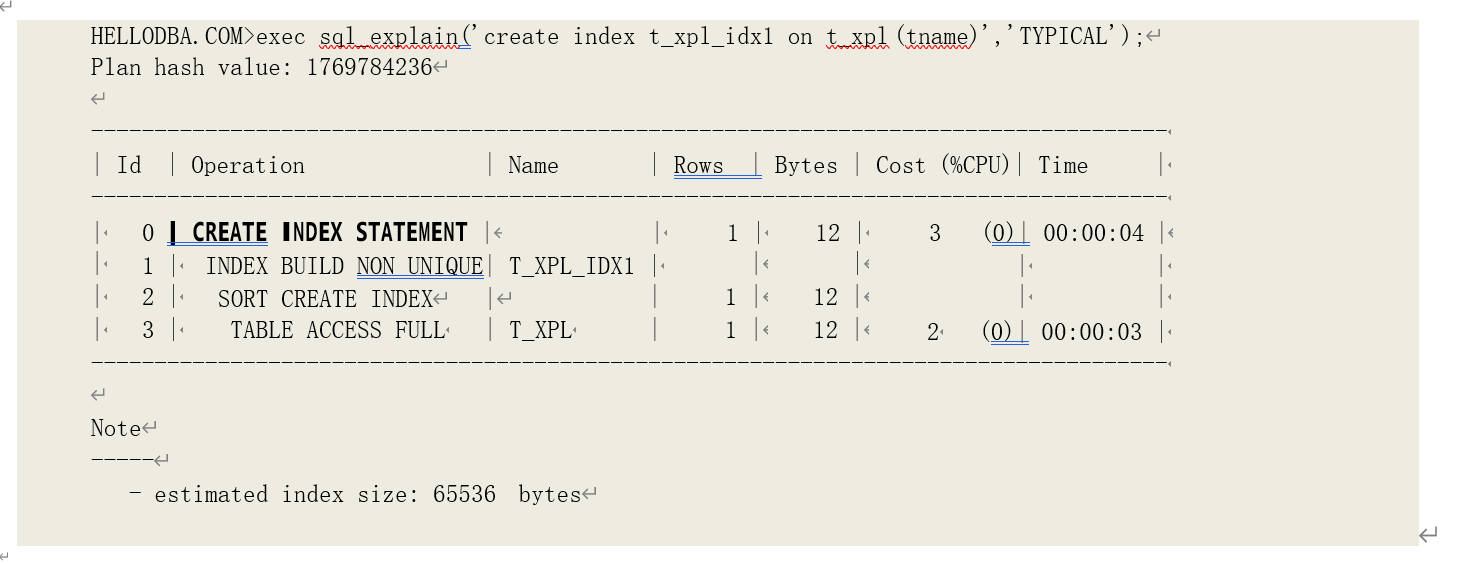The height and width of the screenshot is (564, 1462).
Task: Click the underlined NON UNIQUE text
Action: click(x=419, y=267)
